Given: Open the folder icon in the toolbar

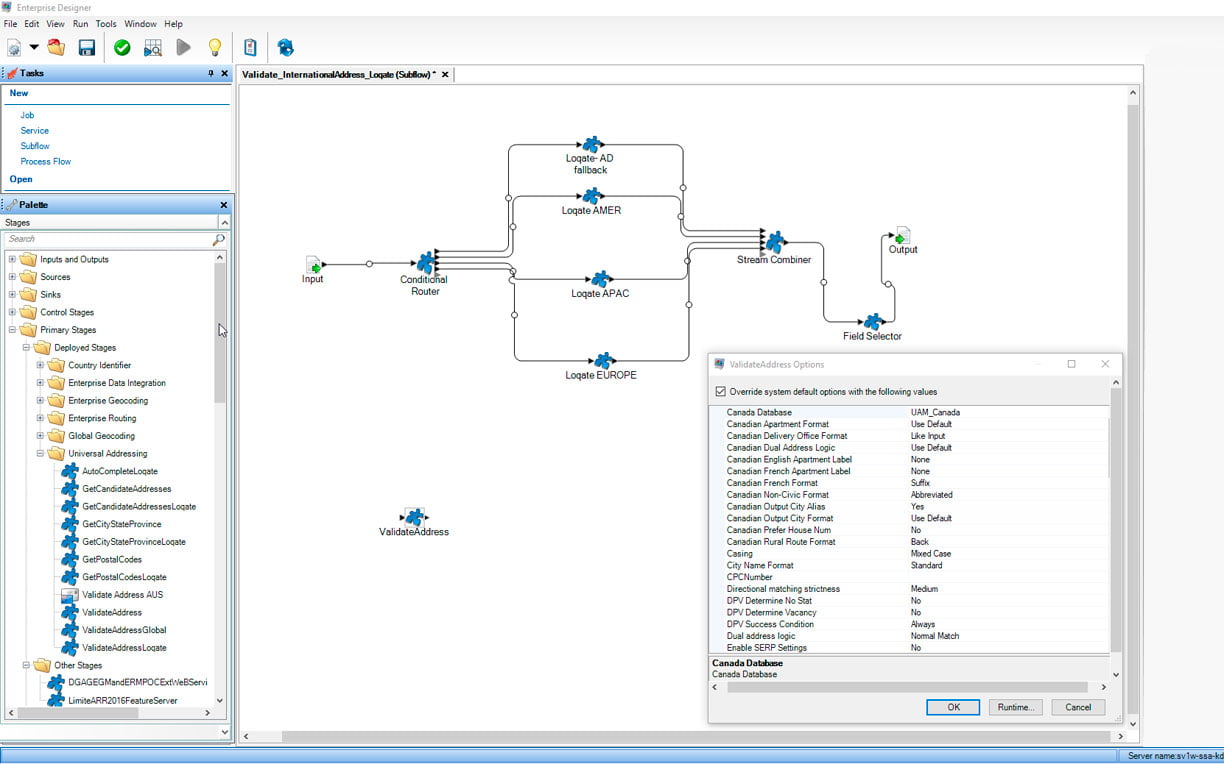Looking at the screenshot, I should (56, 47).
